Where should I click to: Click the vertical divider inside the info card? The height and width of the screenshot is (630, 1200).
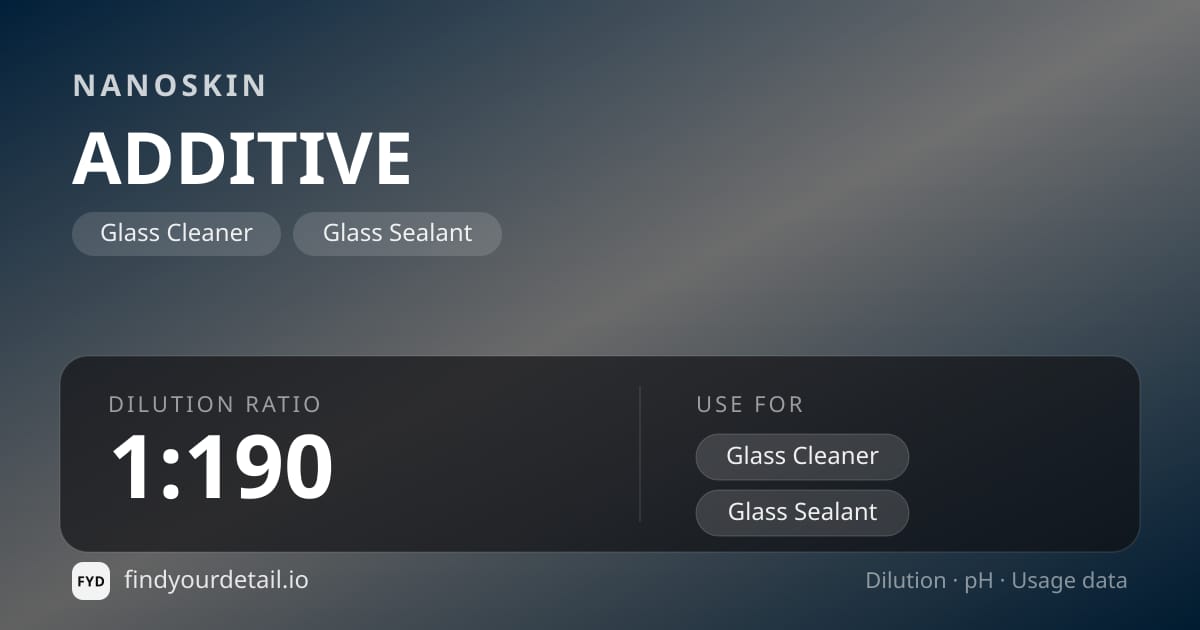coord(640,454)
